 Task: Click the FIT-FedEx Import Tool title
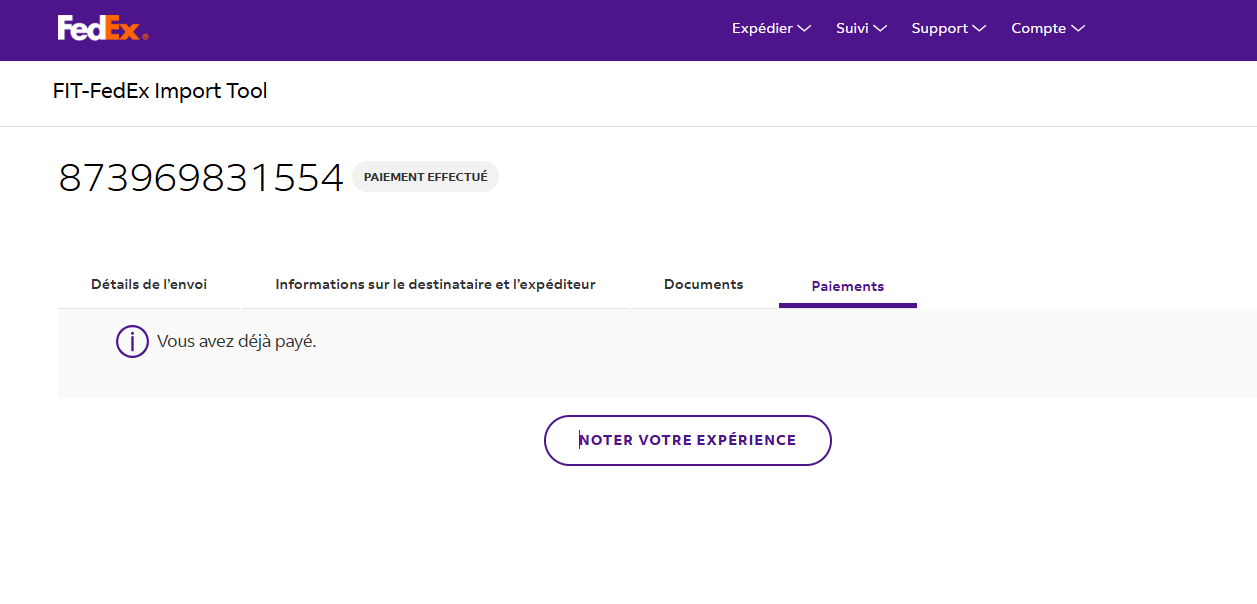[160, 91]
